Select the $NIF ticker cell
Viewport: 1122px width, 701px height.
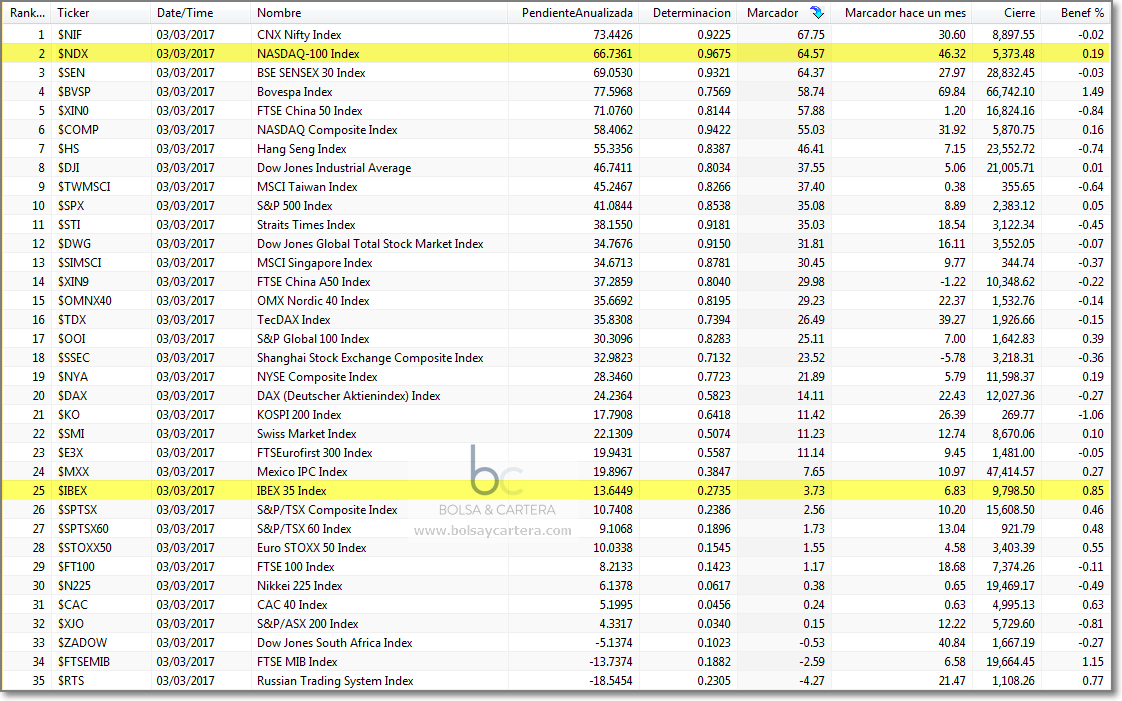69,34
